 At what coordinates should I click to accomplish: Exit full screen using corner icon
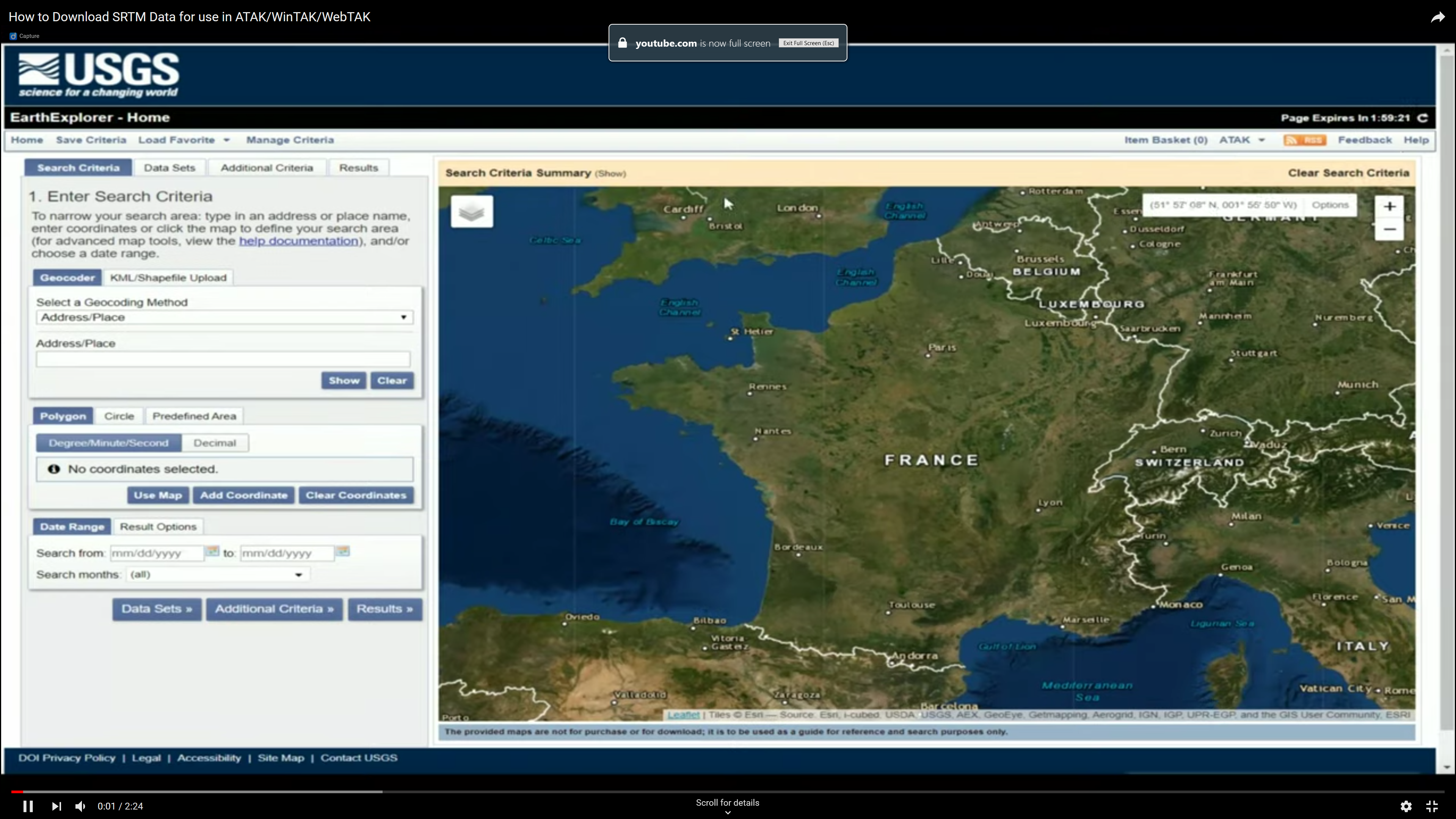tap(1432, 806)
